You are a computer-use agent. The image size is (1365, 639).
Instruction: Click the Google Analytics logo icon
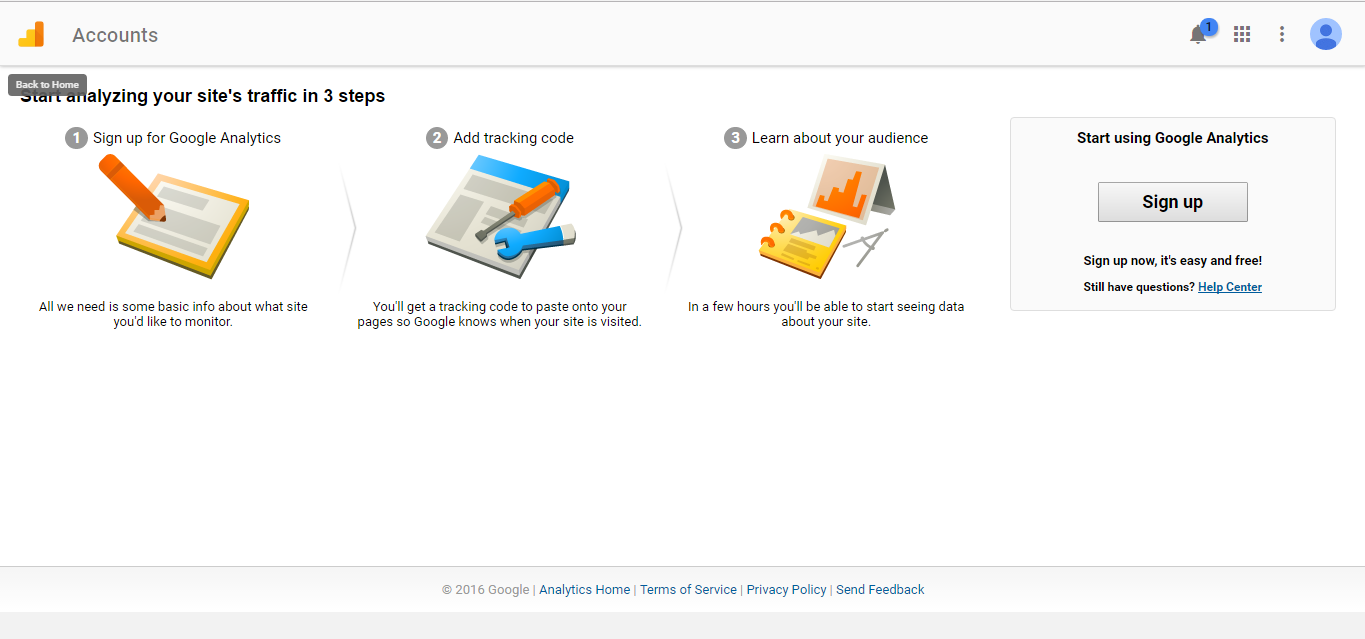click(x=31, y=34)
